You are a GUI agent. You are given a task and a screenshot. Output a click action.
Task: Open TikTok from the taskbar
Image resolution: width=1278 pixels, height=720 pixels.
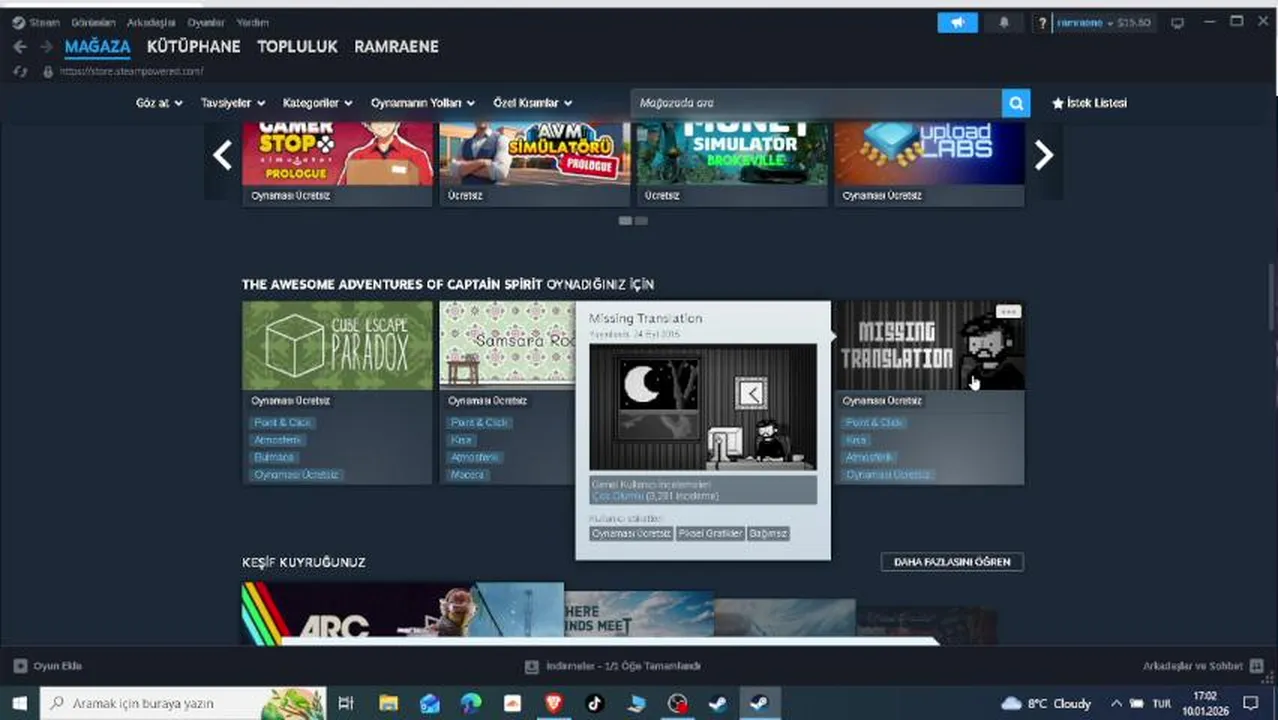595,703
